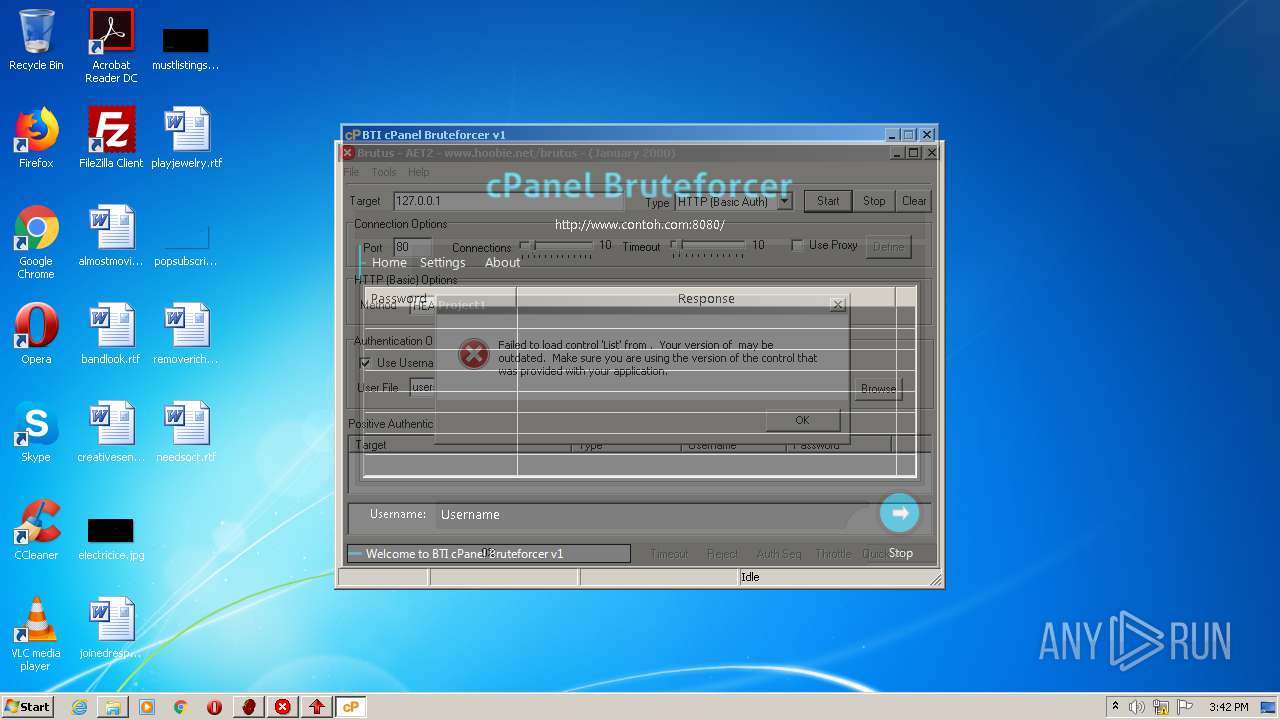The image size is (1280, 720).
Task: Enable the Use Proxy checkbox
Action: 797,245
